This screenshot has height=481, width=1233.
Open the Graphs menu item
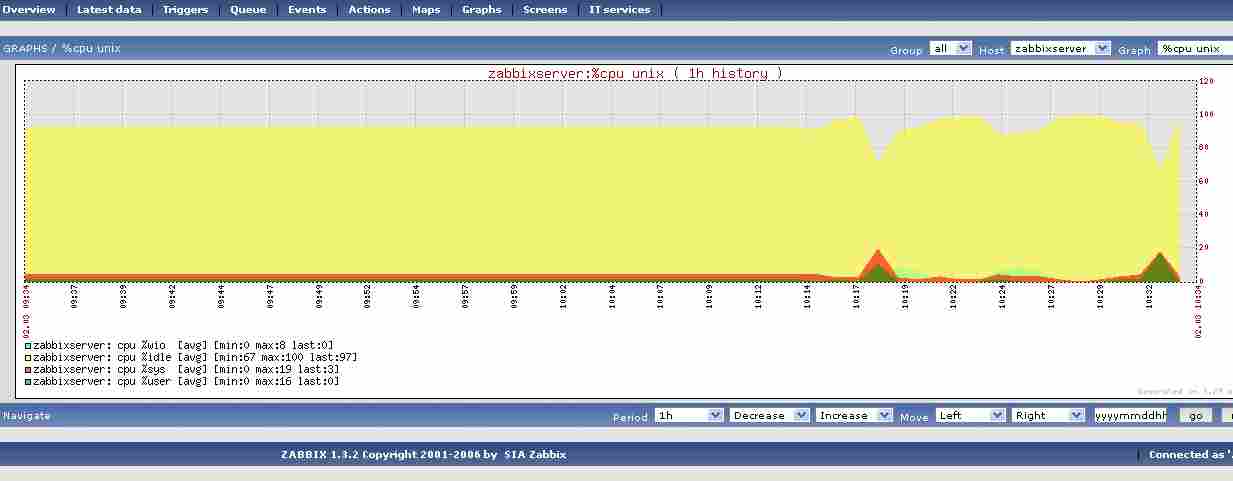click(481, 10)
